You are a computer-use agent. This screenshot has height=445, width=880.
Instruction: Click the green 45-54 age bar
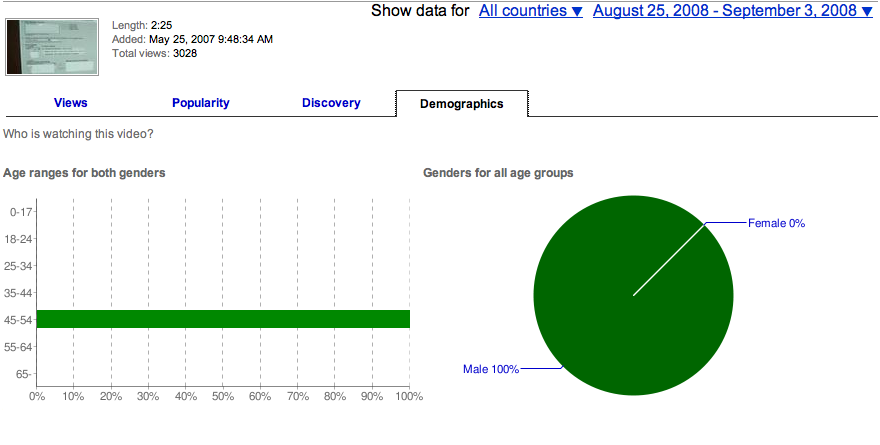(x=223, y=319)
